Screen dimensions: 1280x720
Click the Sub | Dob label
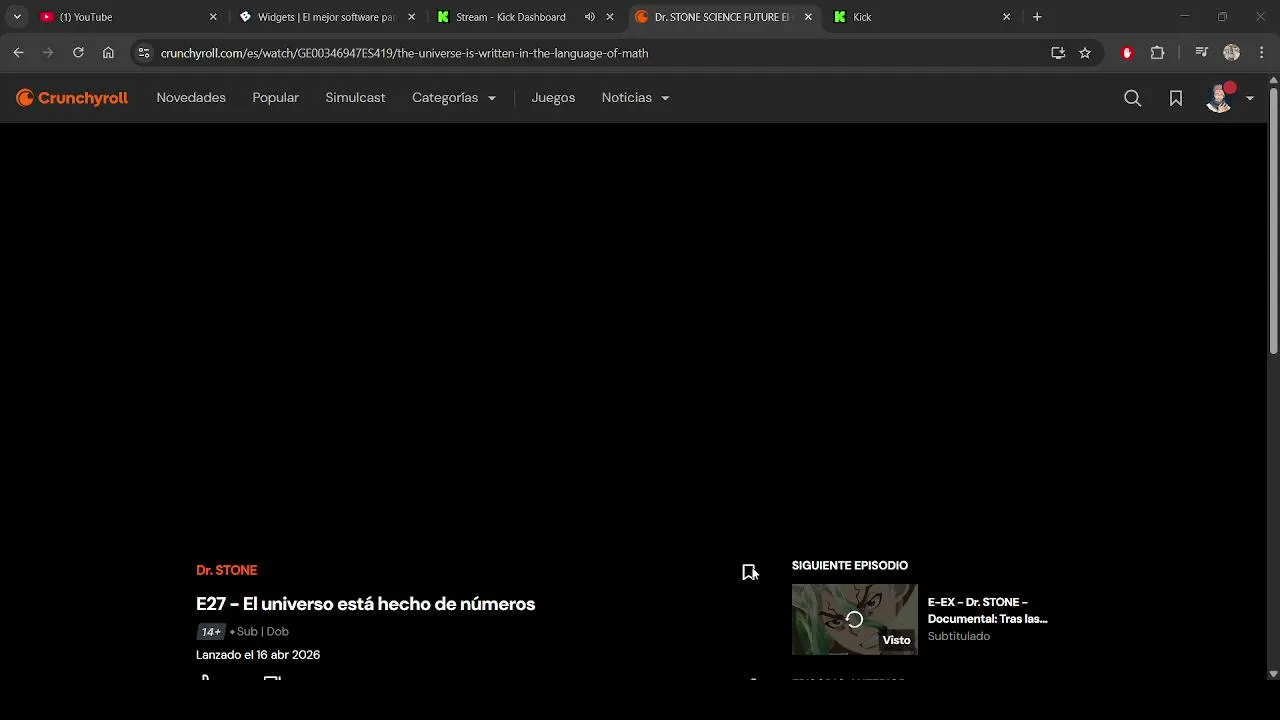click(263, 632)
